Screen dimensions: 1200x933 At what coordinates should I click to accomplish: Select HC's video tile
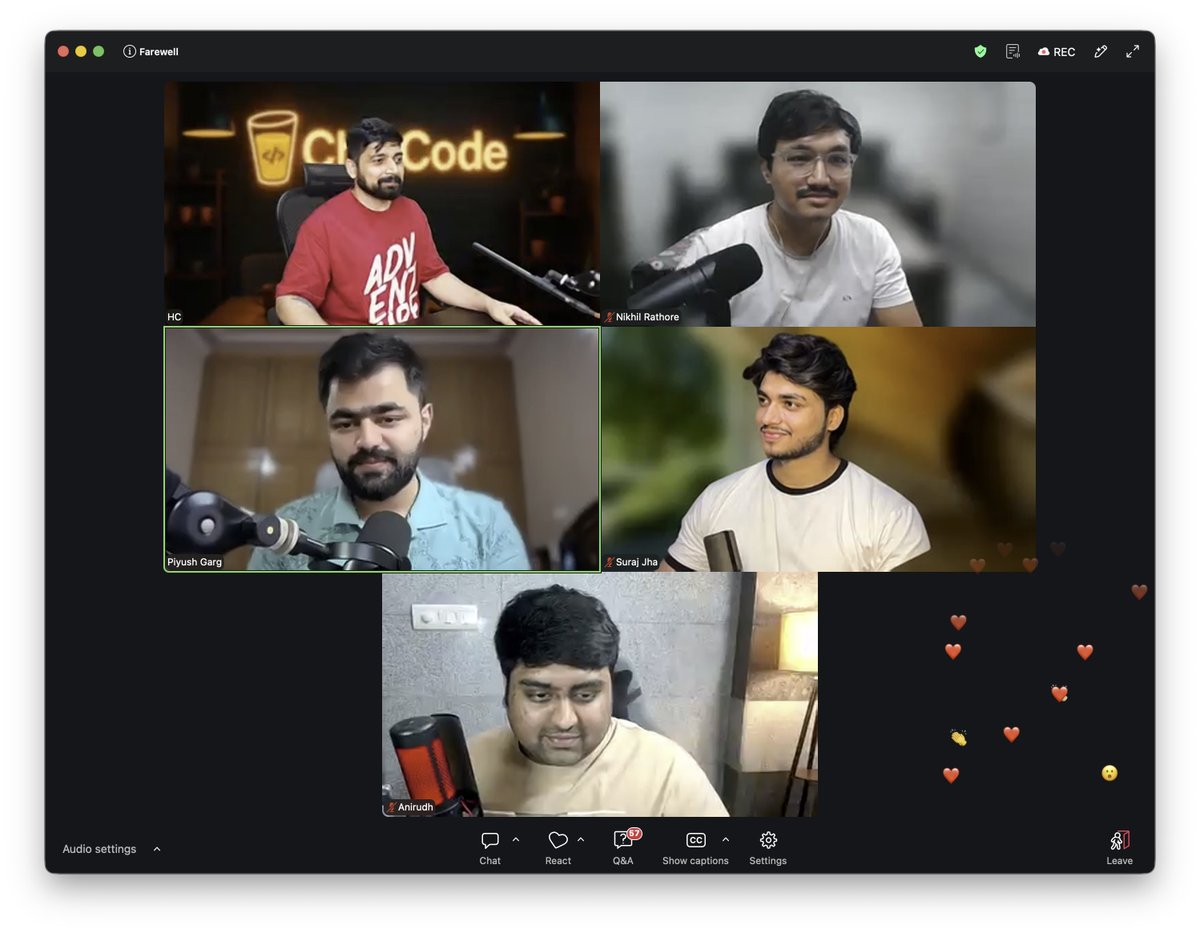coord(382,203)
